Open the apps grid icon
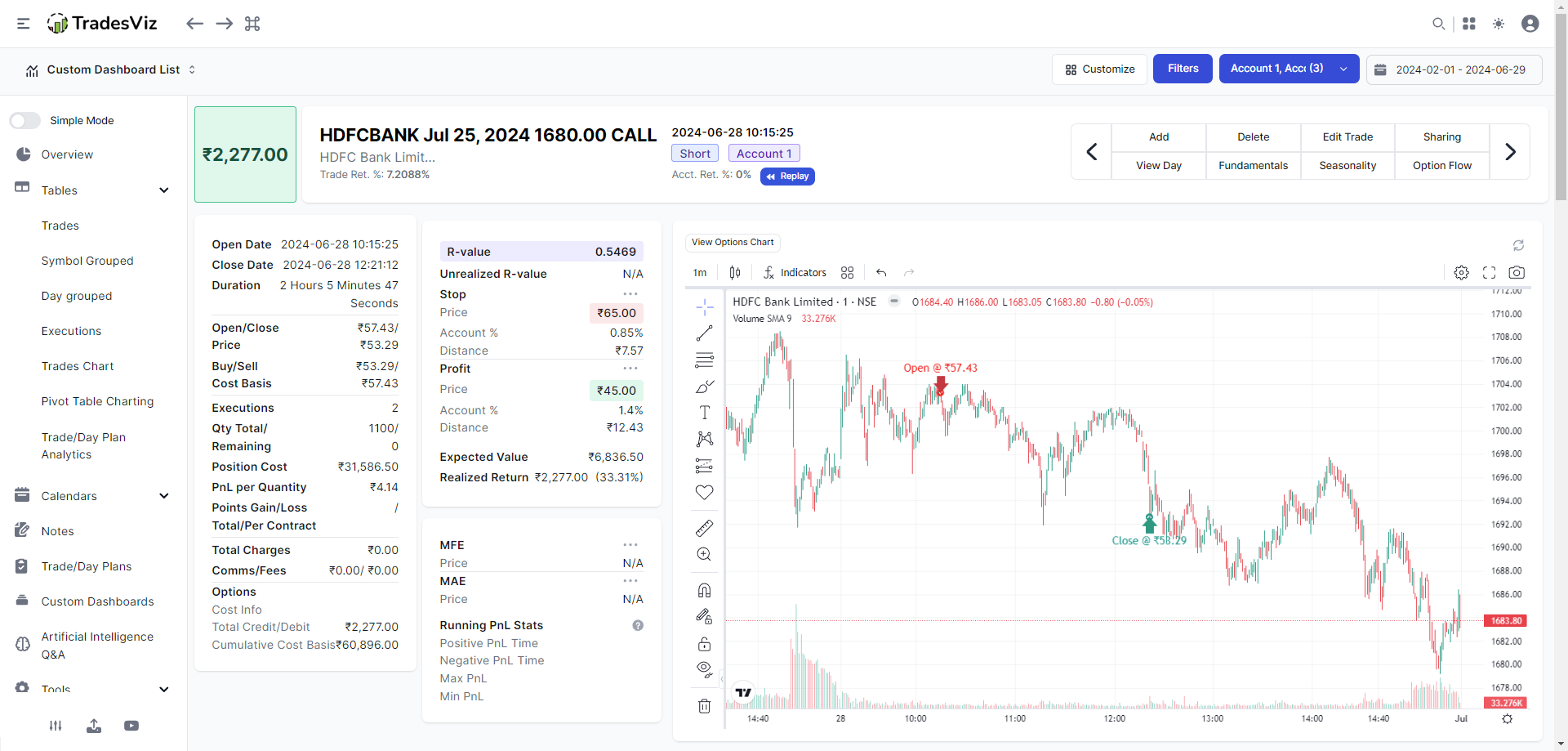1568x751 pixels. (1469, 24)
